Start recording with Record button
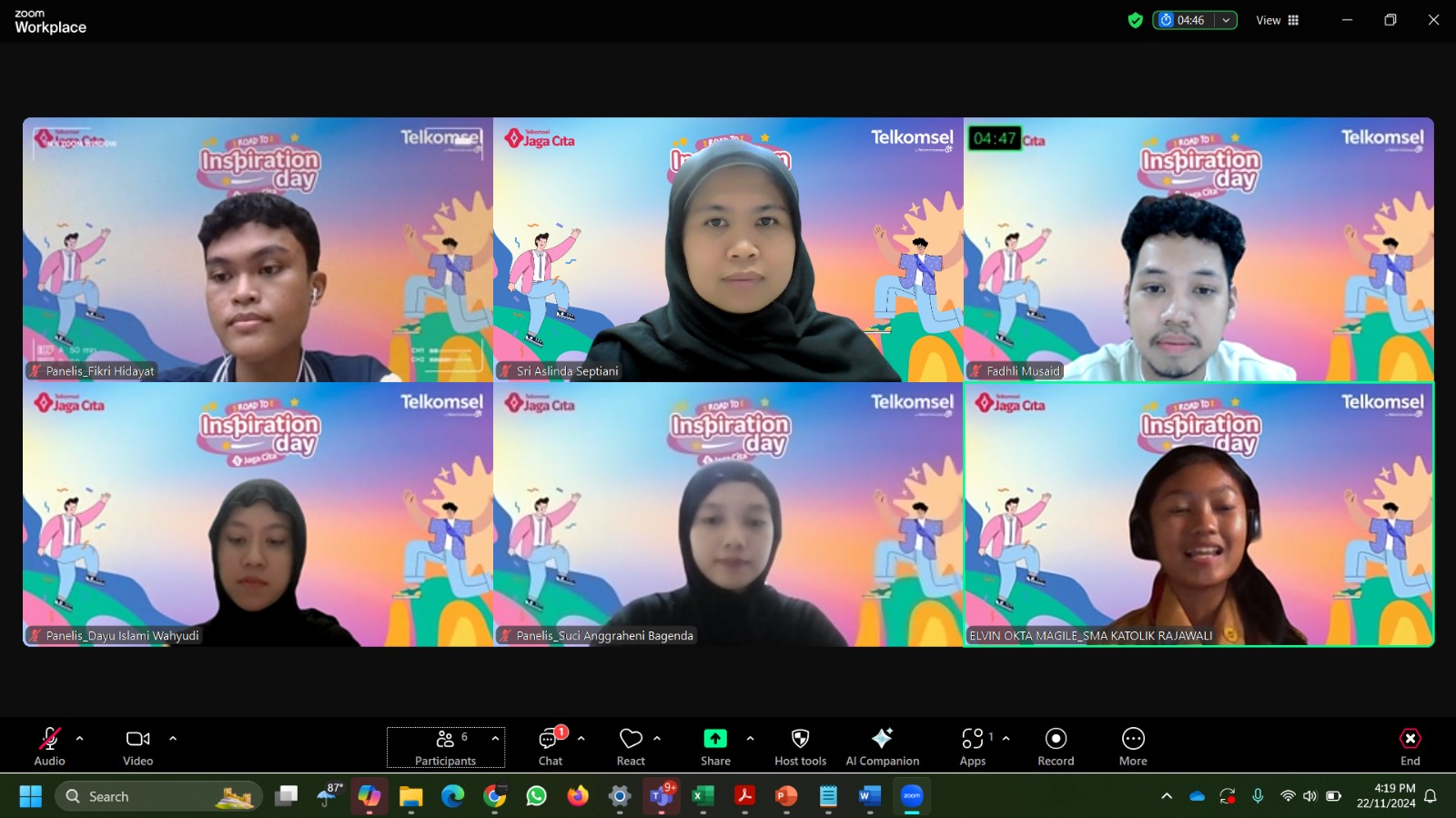1456x818 pixels. pyautogui.click(x=1056, y=746)
